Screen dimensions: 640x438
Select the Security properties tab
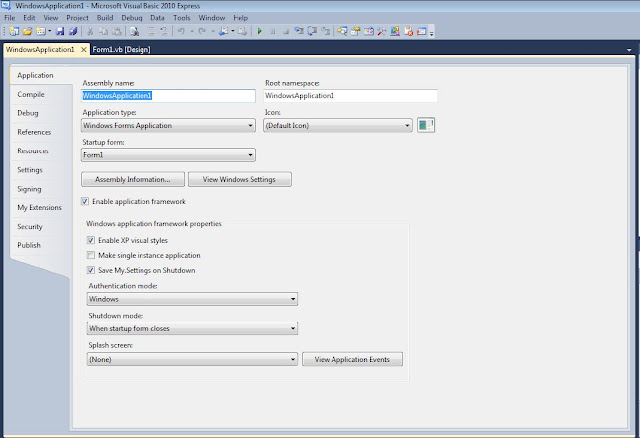30,227
